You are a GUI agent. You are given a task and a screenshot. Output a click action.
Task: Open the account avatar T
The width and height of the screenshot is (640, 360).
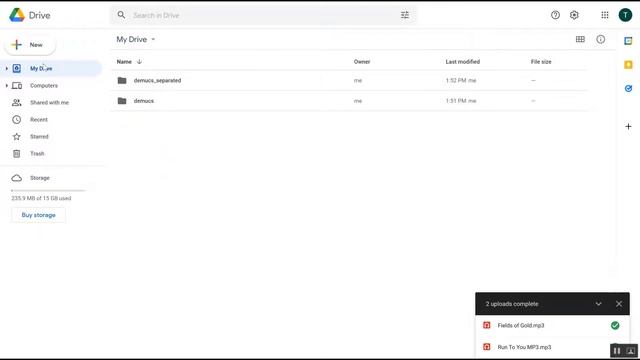pos(625,15)
